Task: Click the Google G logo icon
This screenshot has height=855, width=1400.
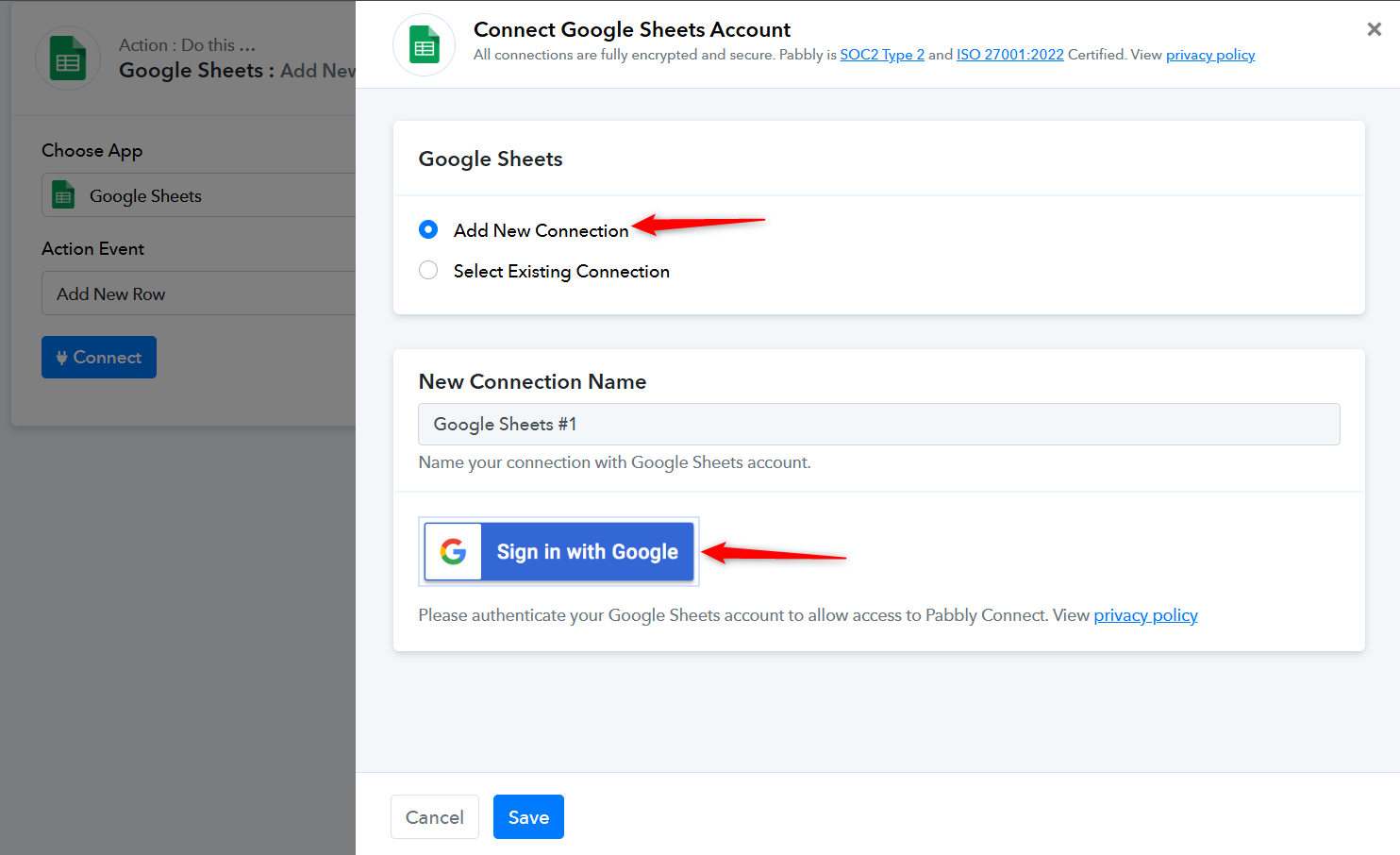Action: coord(453,552)
